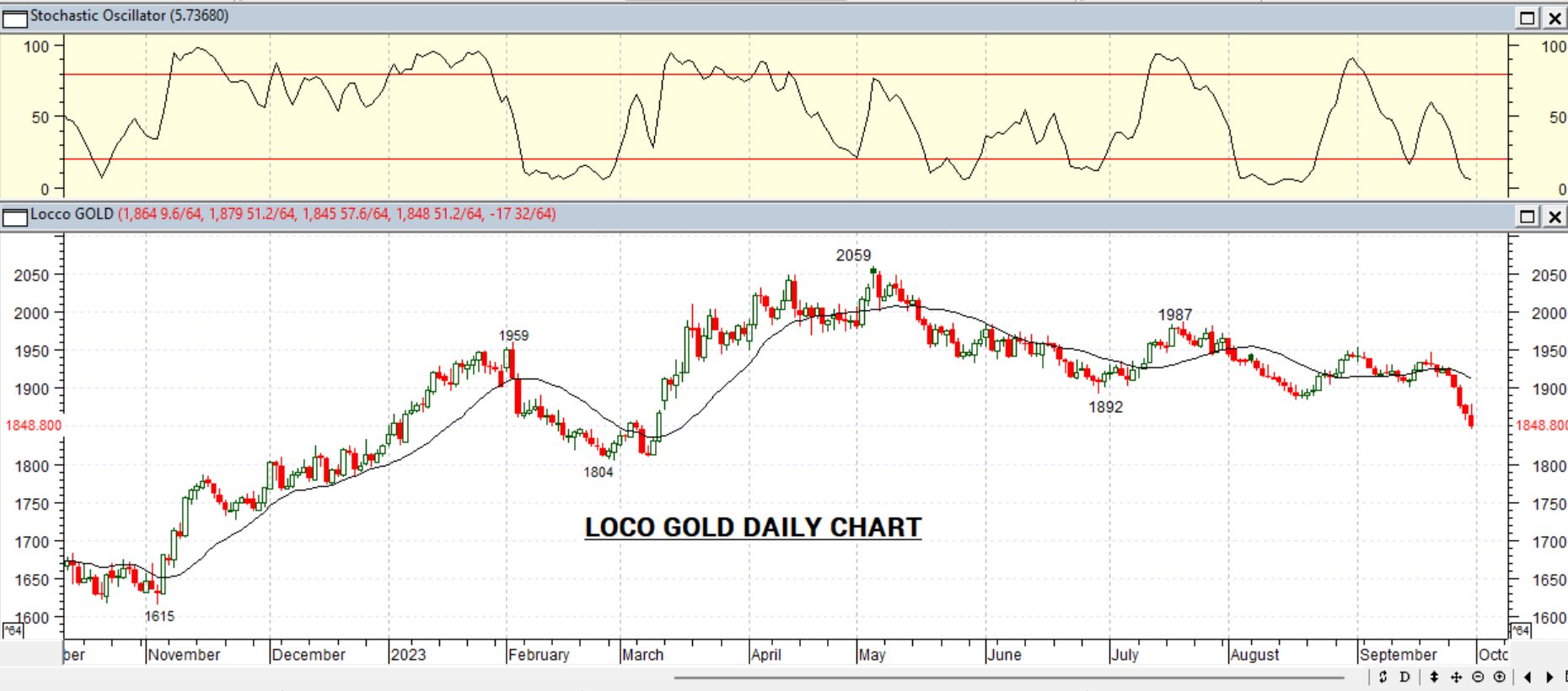Click the 1959 peak annotation
Viewport: 1568px width, 691px height.
tap(513, 335)
